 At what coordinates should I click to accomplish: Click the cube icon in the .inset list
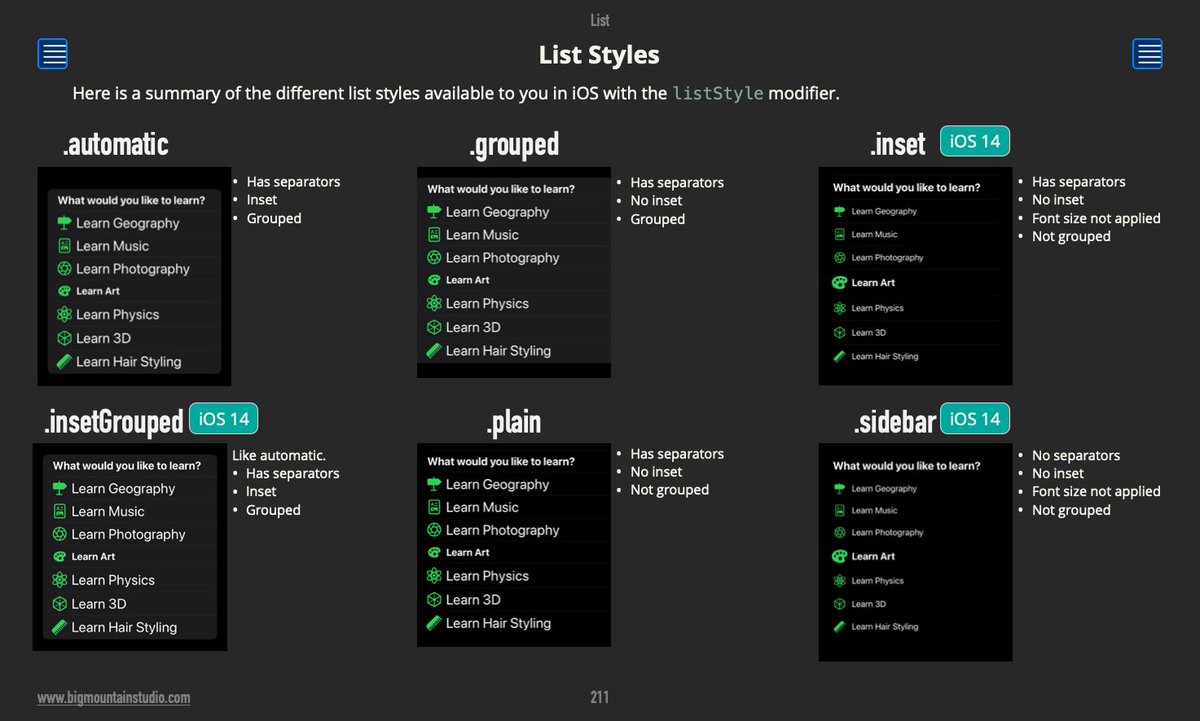tap(839, 332)
